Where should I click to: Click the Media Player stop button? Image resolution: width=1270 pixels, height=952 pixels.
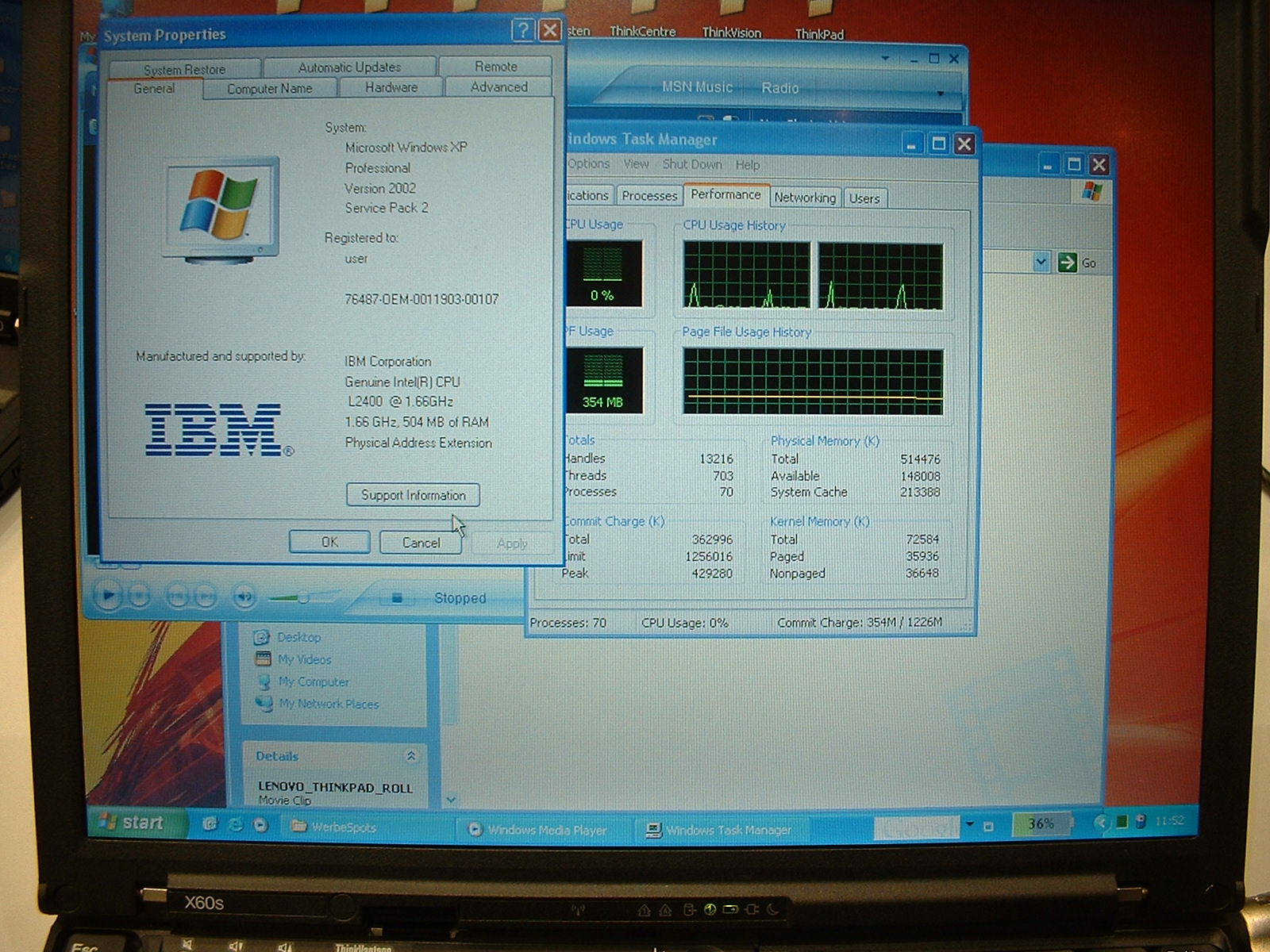pos(139,595)
